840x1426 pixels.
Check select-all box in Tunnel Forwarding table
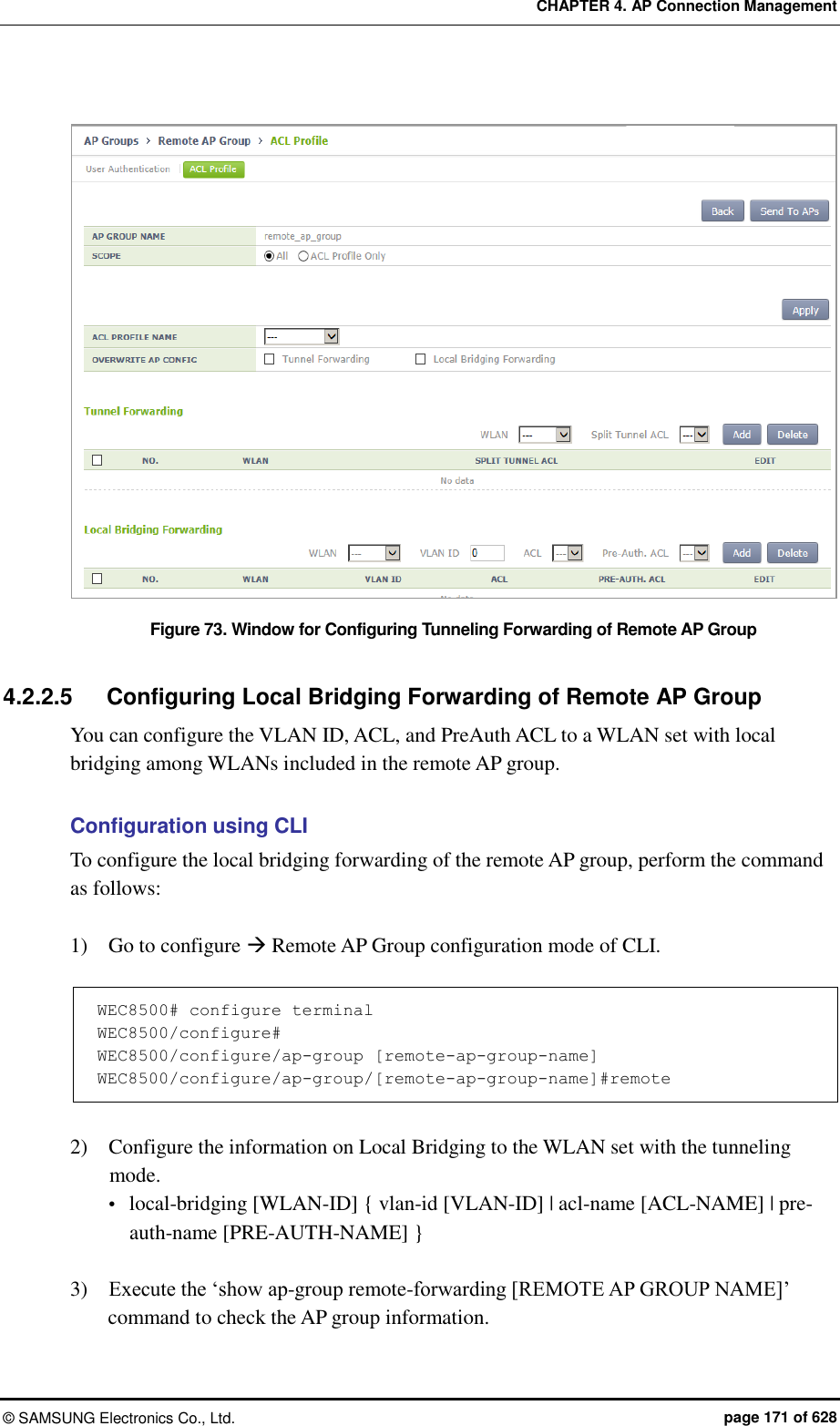pos(97,461)
